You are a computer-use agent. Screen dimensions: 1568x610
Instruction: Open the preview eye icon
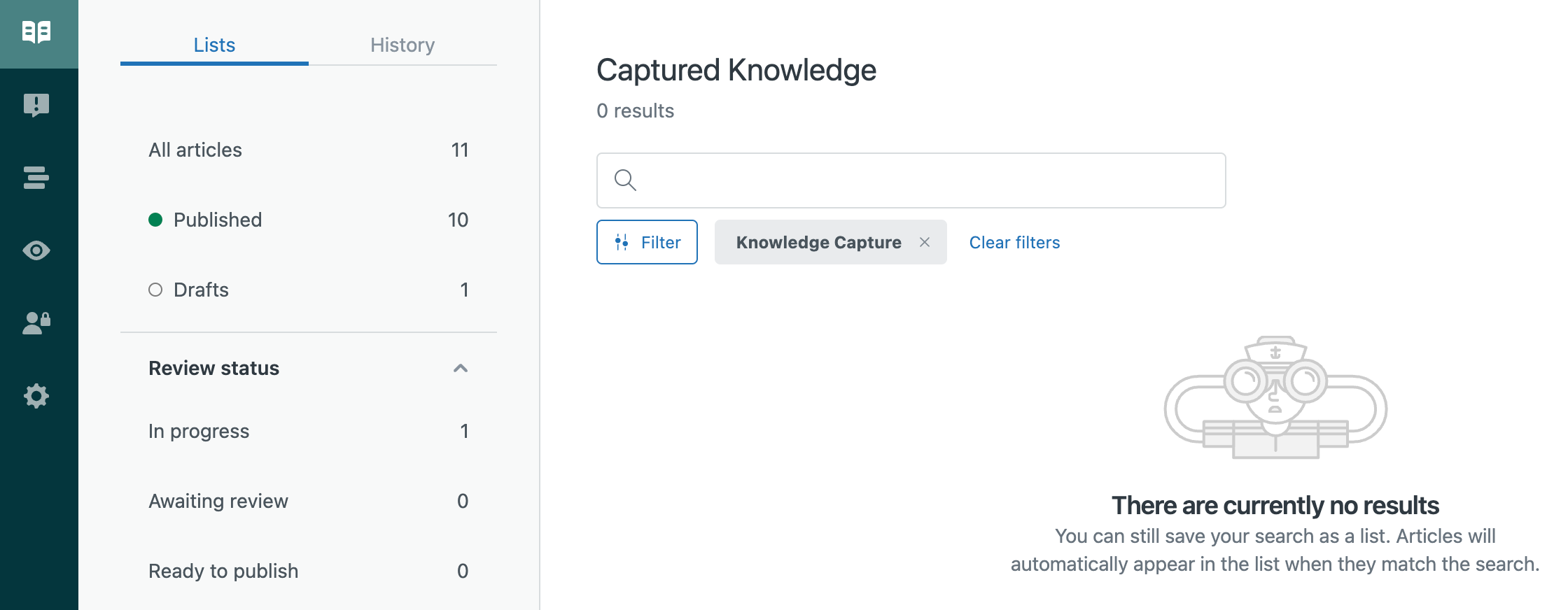point(36,250)
